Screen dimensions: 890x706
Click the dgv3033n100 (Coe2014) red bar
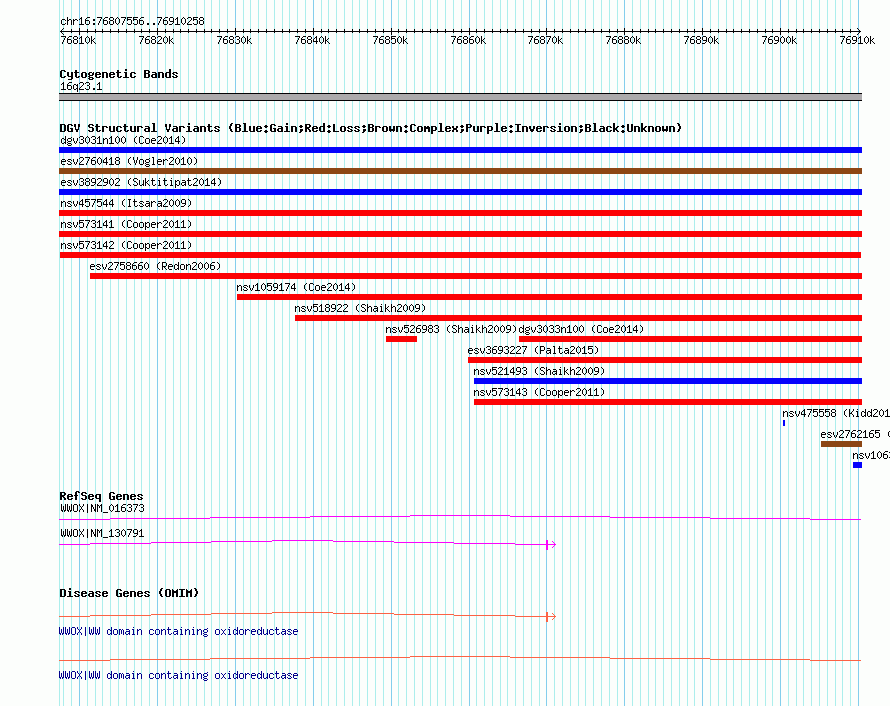(x=690, y=339)
